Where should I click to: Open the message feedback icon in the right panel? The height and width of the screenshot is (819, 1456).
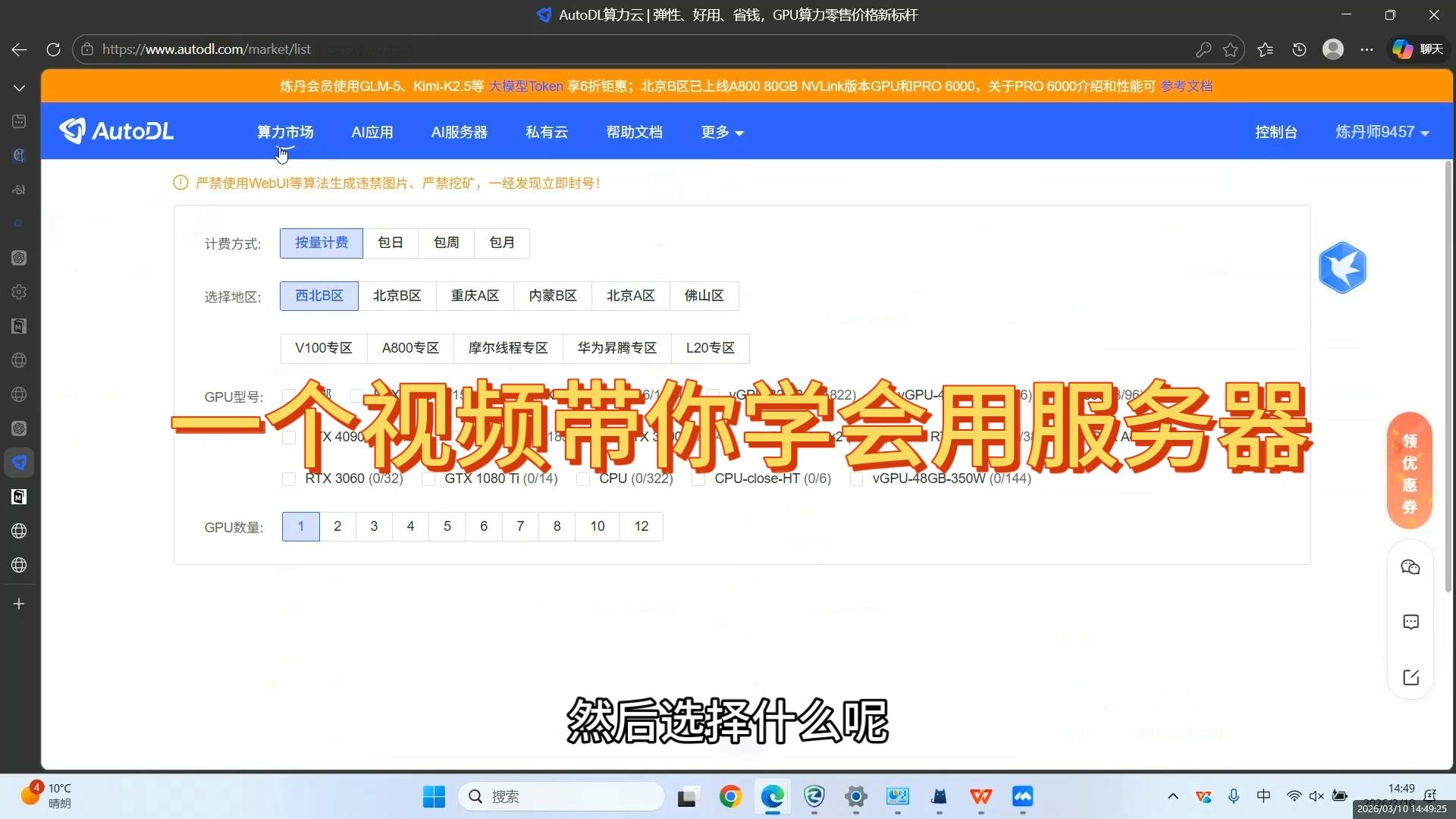click(x=1410, y=623)
